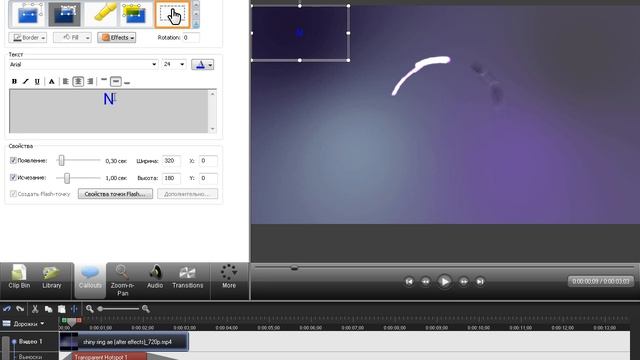The width and height of the screenshot is (640, 360).
Task: Step backward in preview
Action: [x=425, y=281]
